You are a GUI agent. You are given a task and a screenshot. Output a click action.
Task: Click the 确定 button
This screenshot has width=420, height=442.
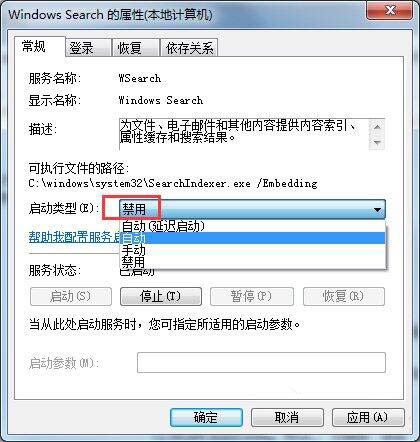point(206,417)
